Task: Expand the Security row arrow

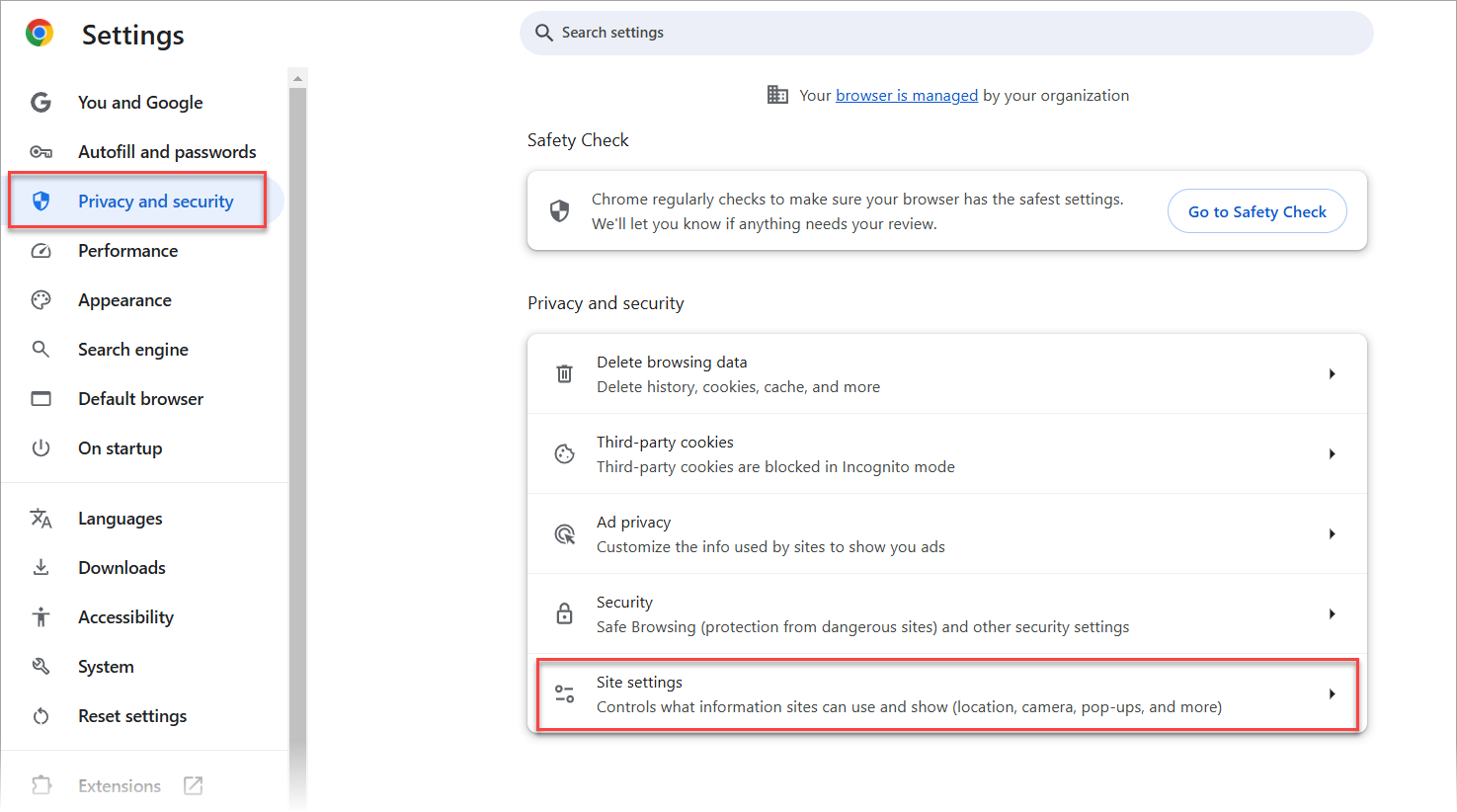Action: coord(1333,614)
